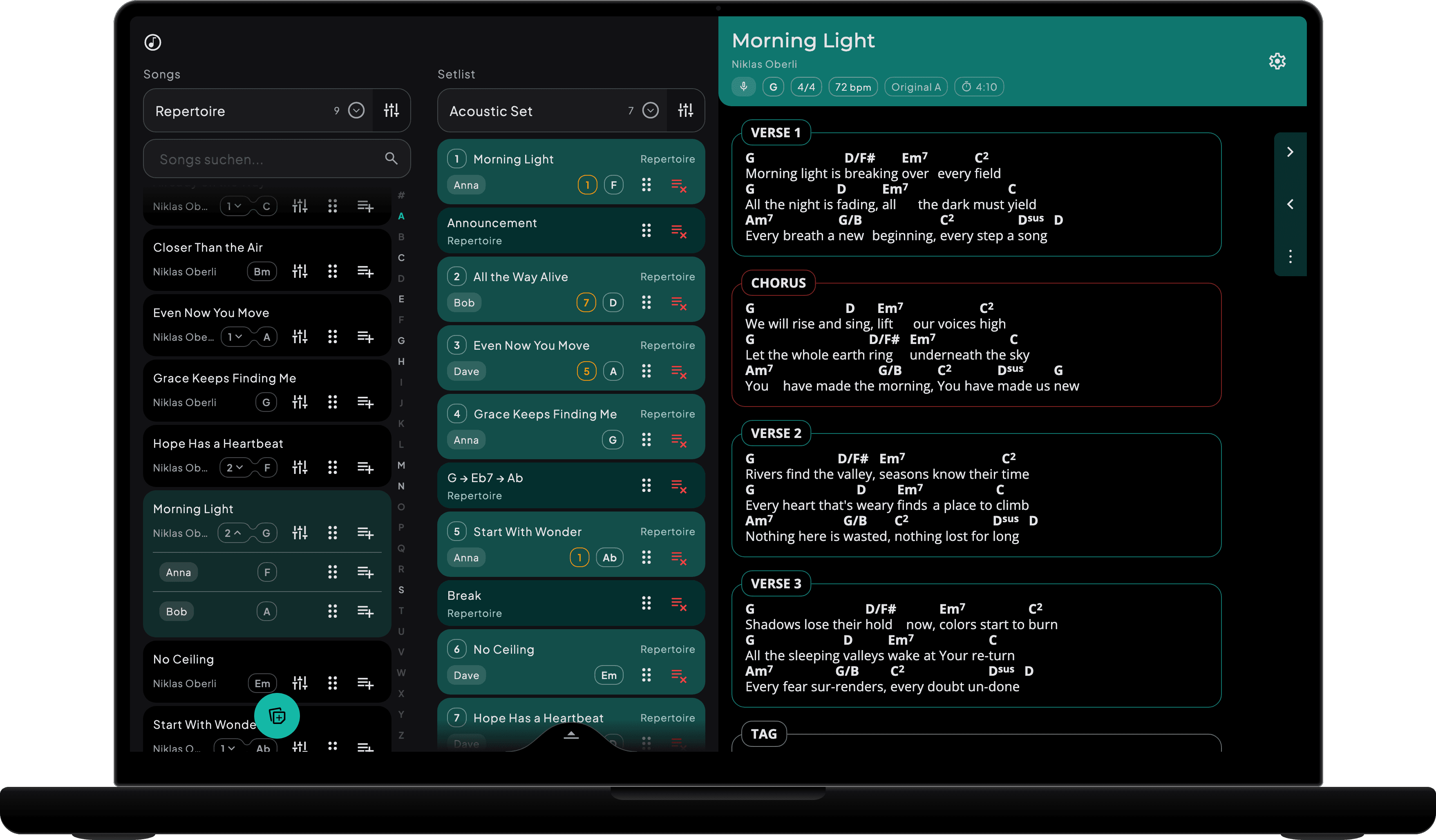Toggle the microphone vocal chip
Image resolution: width=1436 pixels, height=840 pixels.
point(744,87)
